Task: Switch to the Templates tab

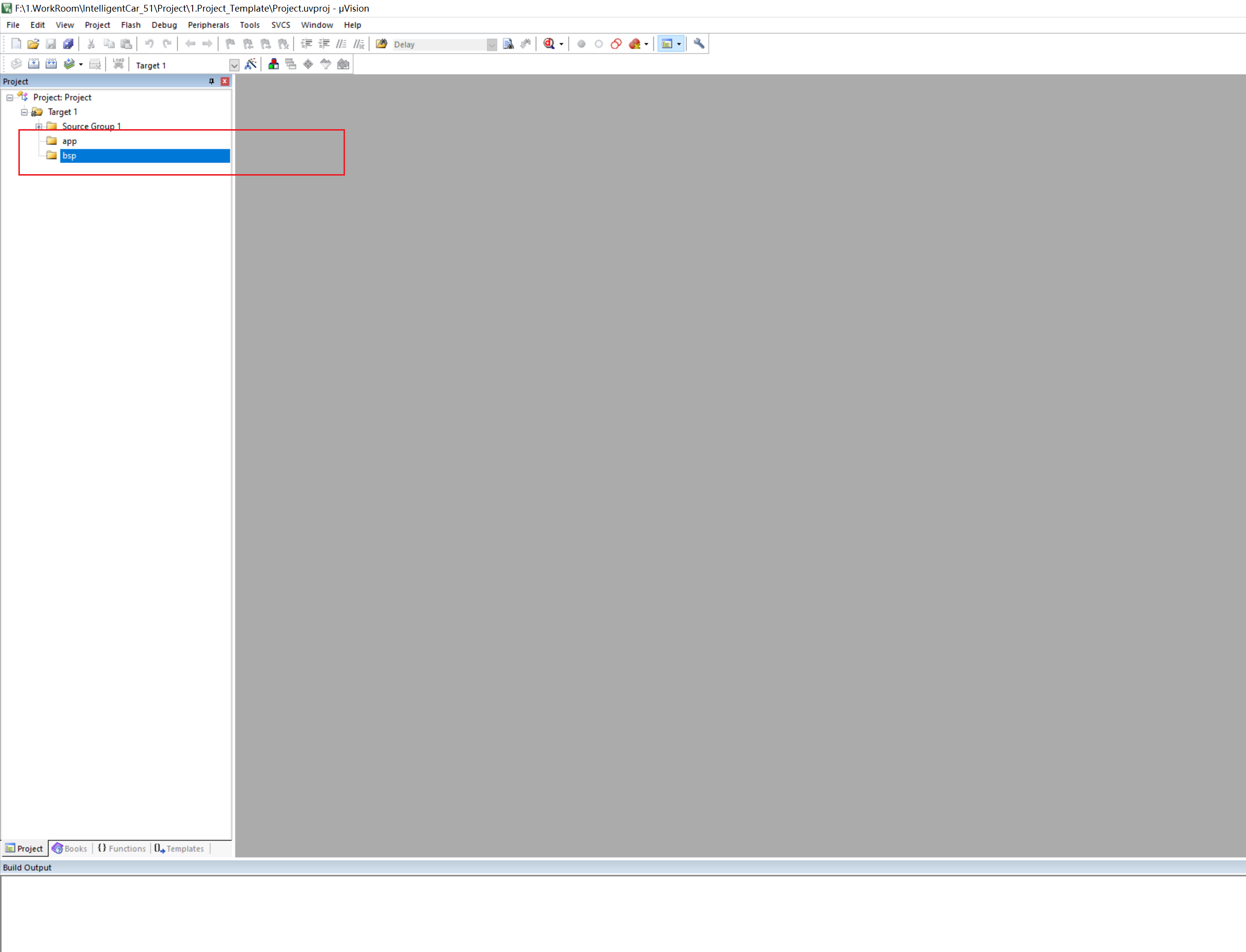Action: point(180,848)
